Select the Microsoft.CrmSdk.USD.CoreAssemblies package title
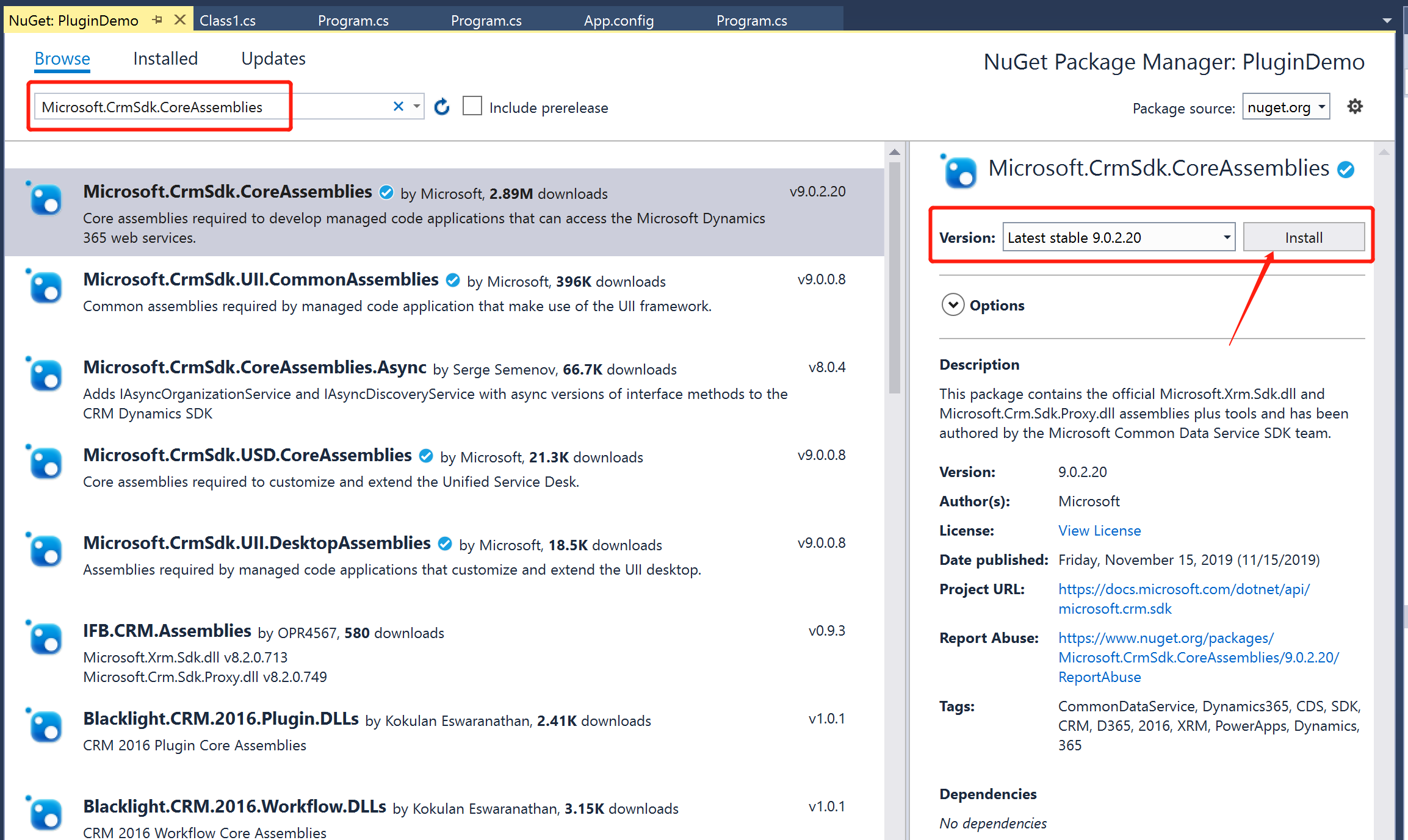Screen dimensions: 1408x840 [247, 455]
